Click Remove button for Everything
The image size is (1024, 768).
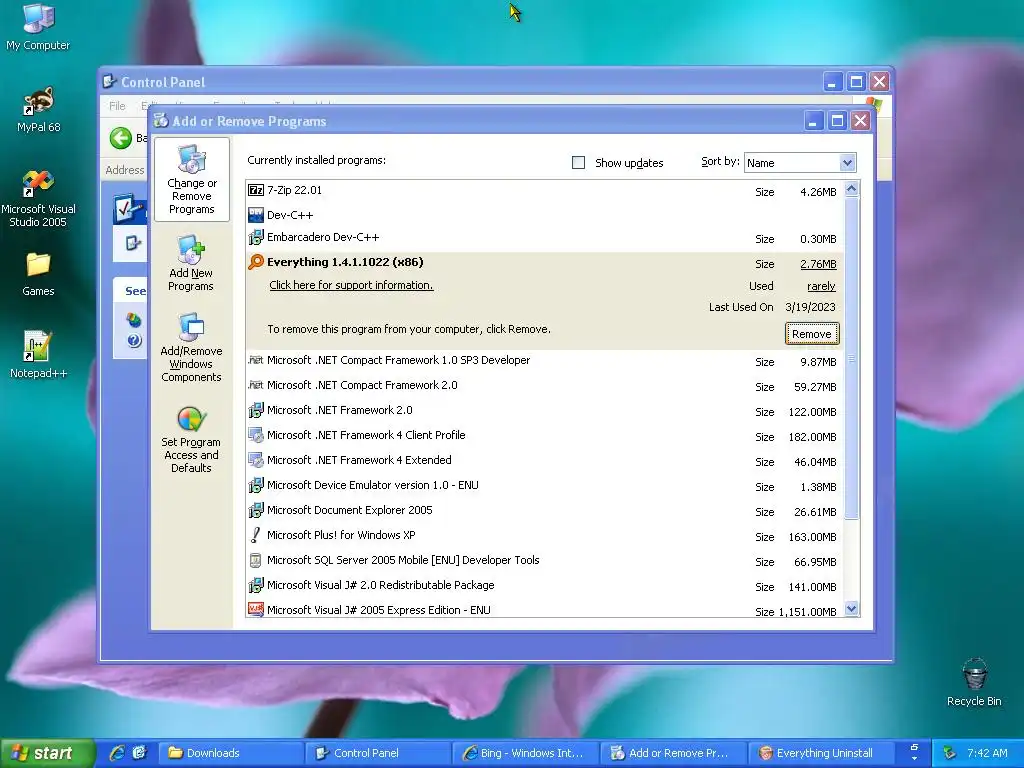pos(812,334)
